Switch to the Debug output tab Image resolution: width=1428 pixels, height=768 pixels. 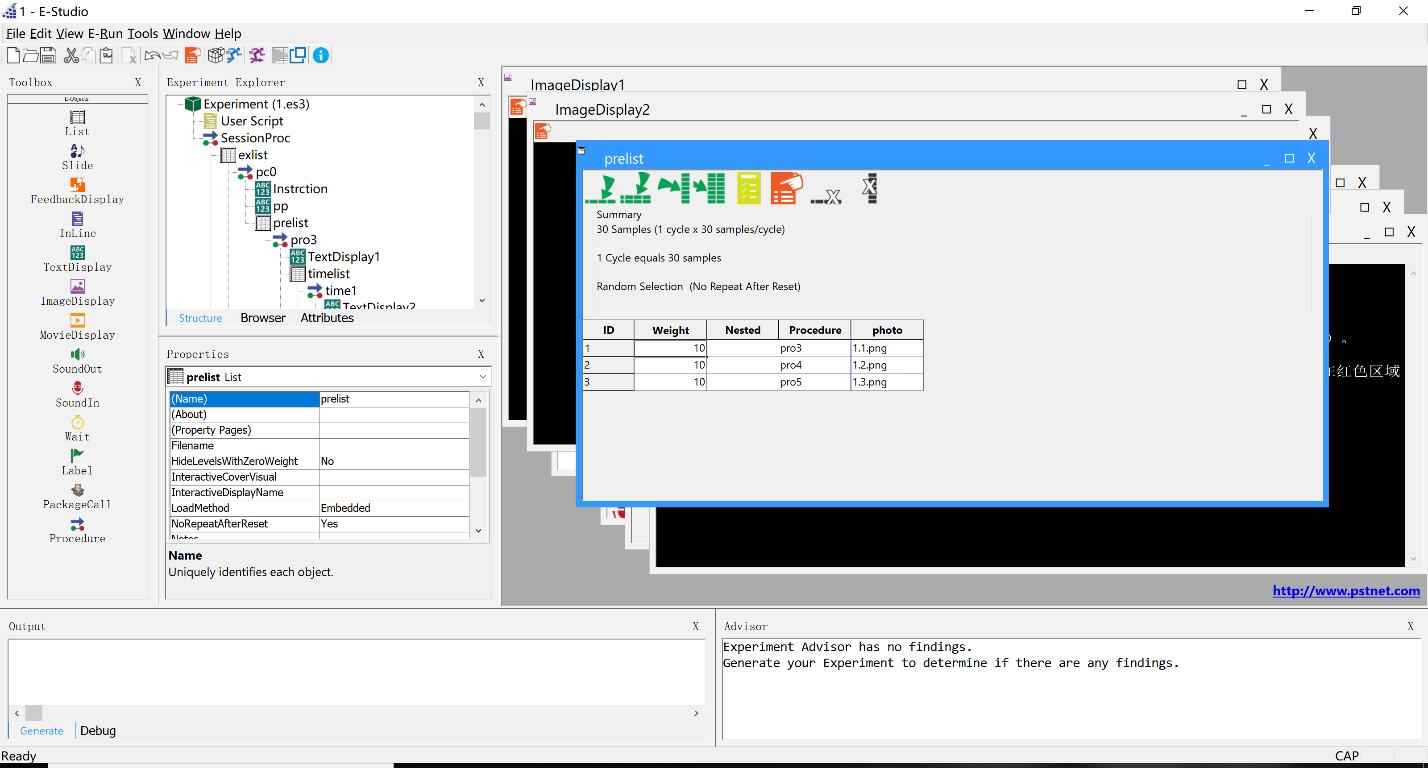[x=98, y=731]
